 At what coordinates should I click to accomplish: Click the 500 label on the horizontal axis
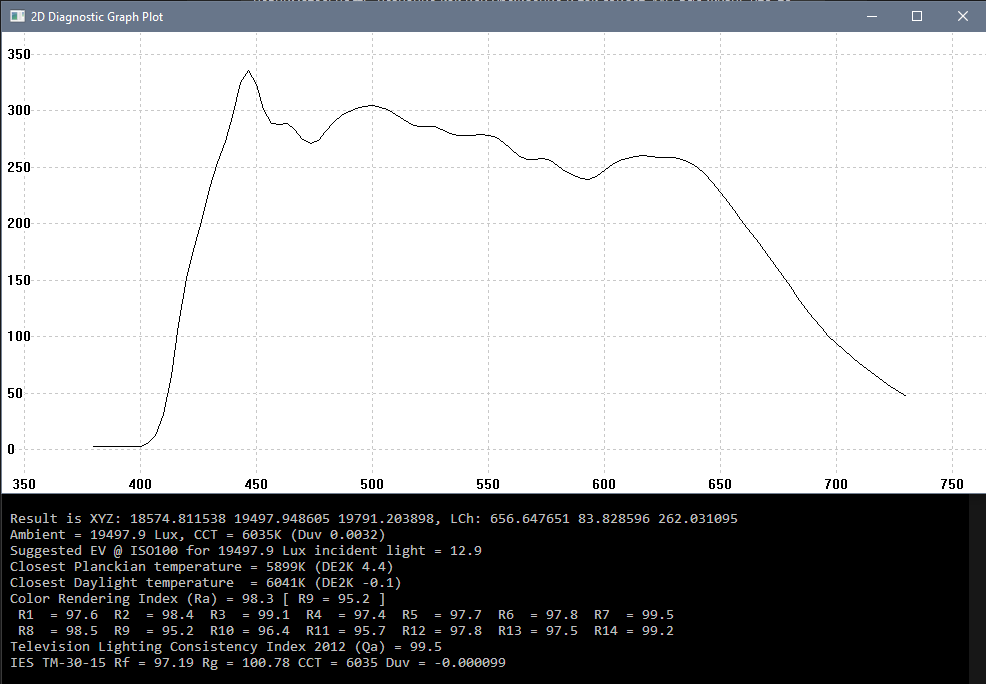coord(372,484)
